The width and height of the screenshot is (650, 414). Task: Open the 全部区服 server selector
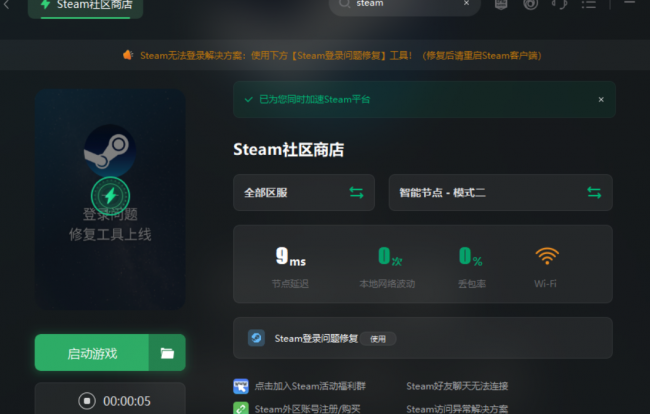point(304,193)
